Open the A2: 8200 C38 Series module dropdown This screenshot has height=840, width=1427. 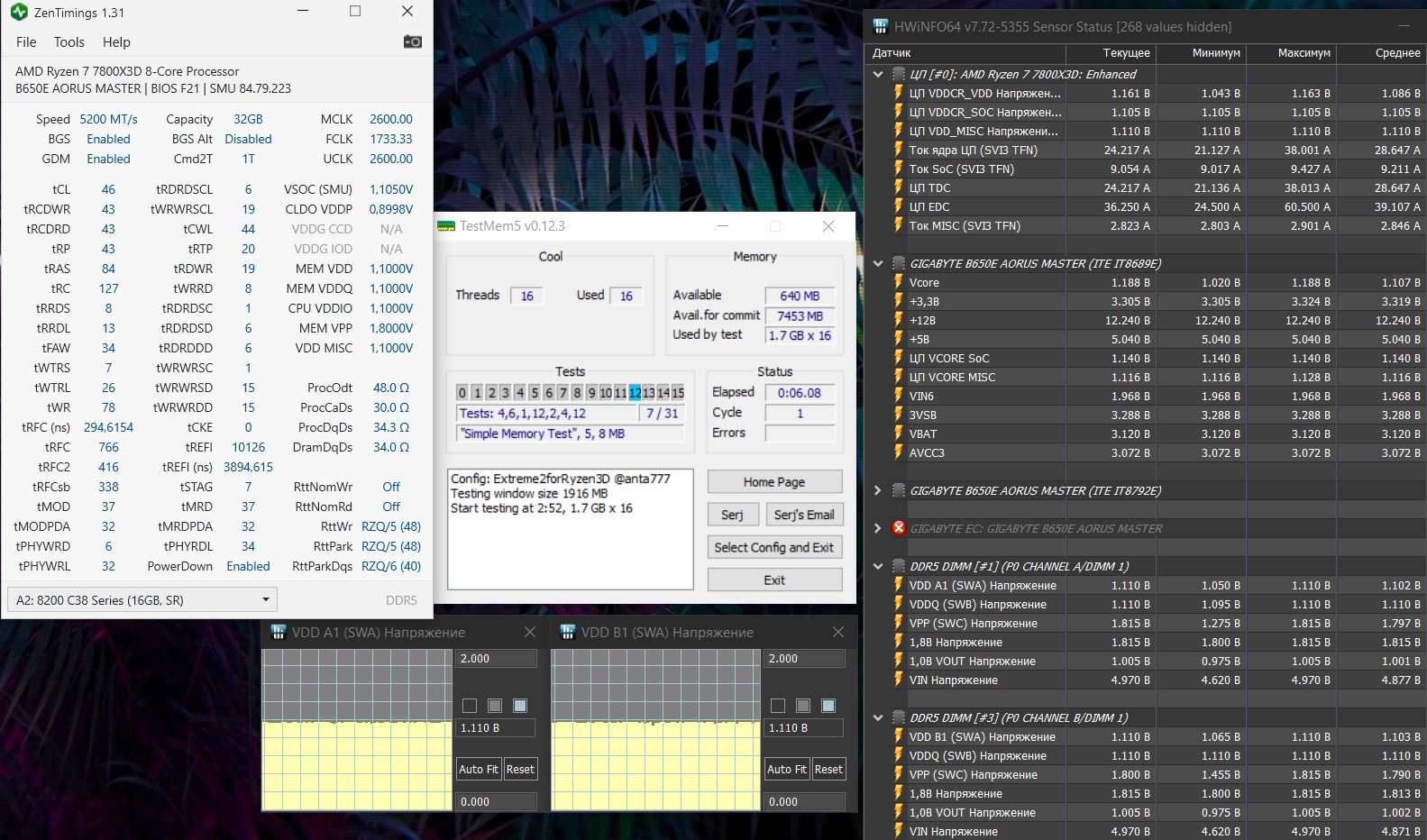tap(142, 599)
